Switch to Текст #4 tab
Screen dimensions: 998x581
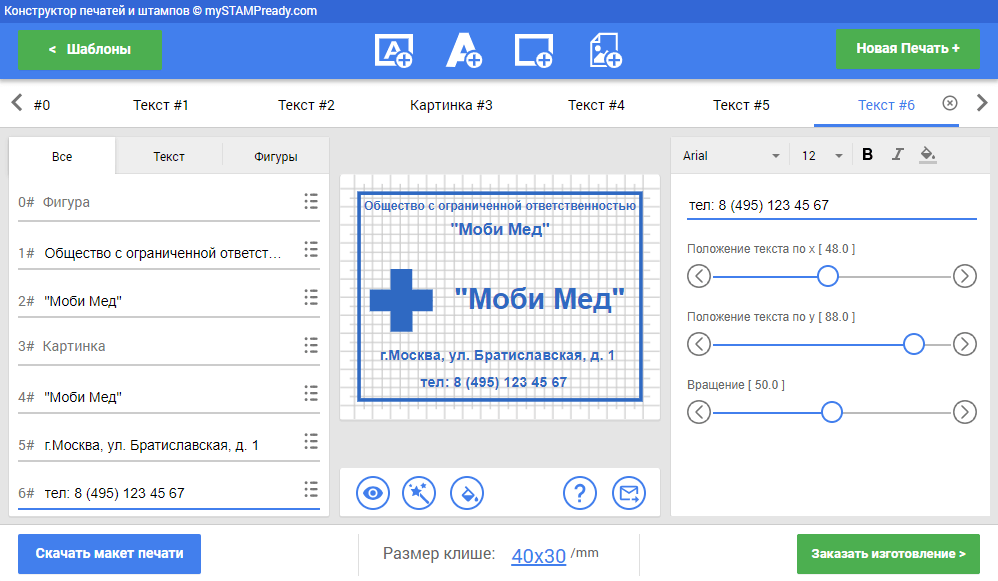tap(596, 105)
